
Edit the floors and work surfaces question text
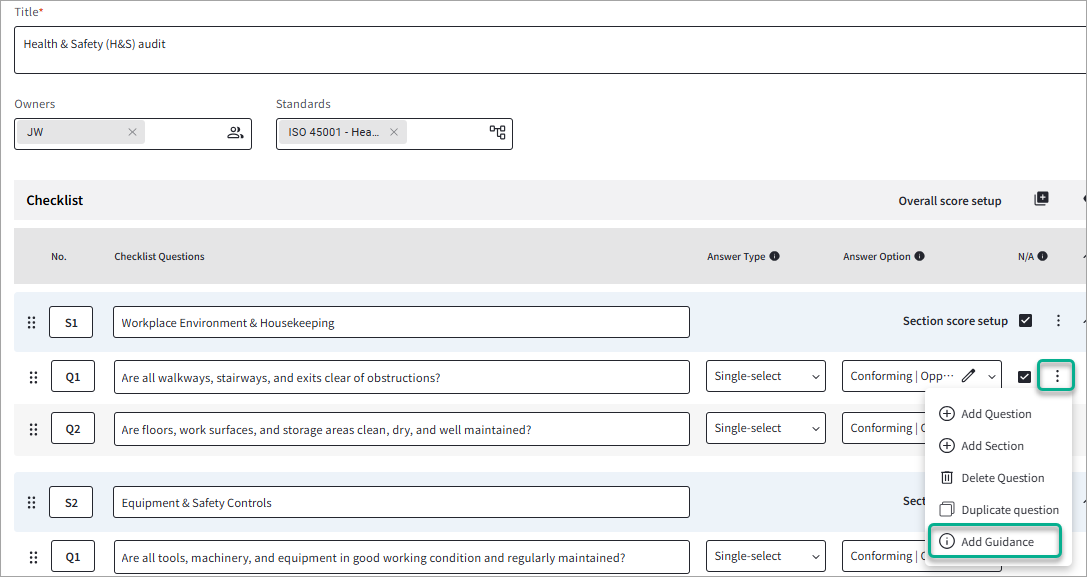click(x=401, y=429)
